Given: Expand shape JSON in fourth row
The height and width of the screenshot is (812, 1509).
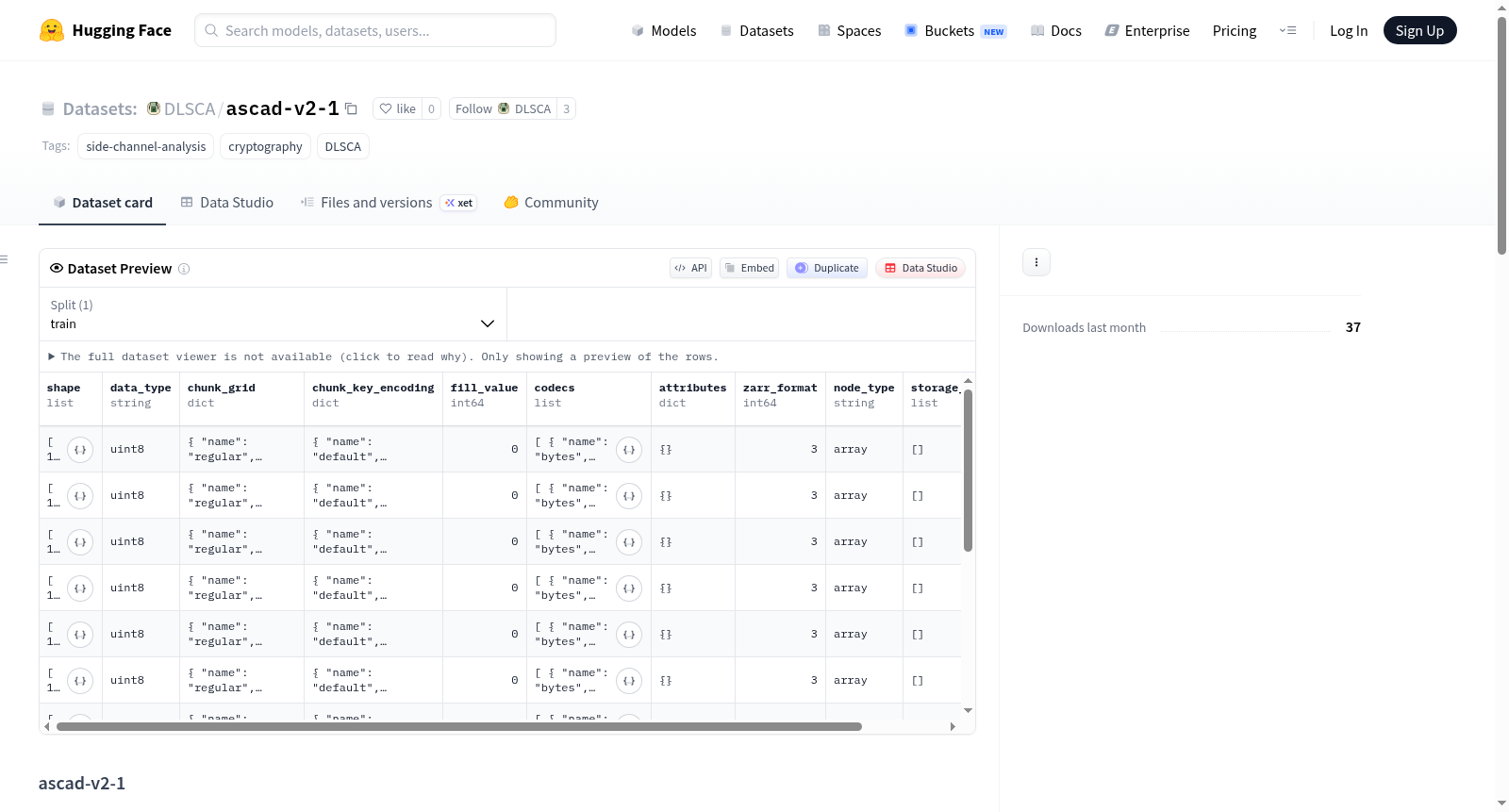Looking at the screenshot, I should point(80,588).
